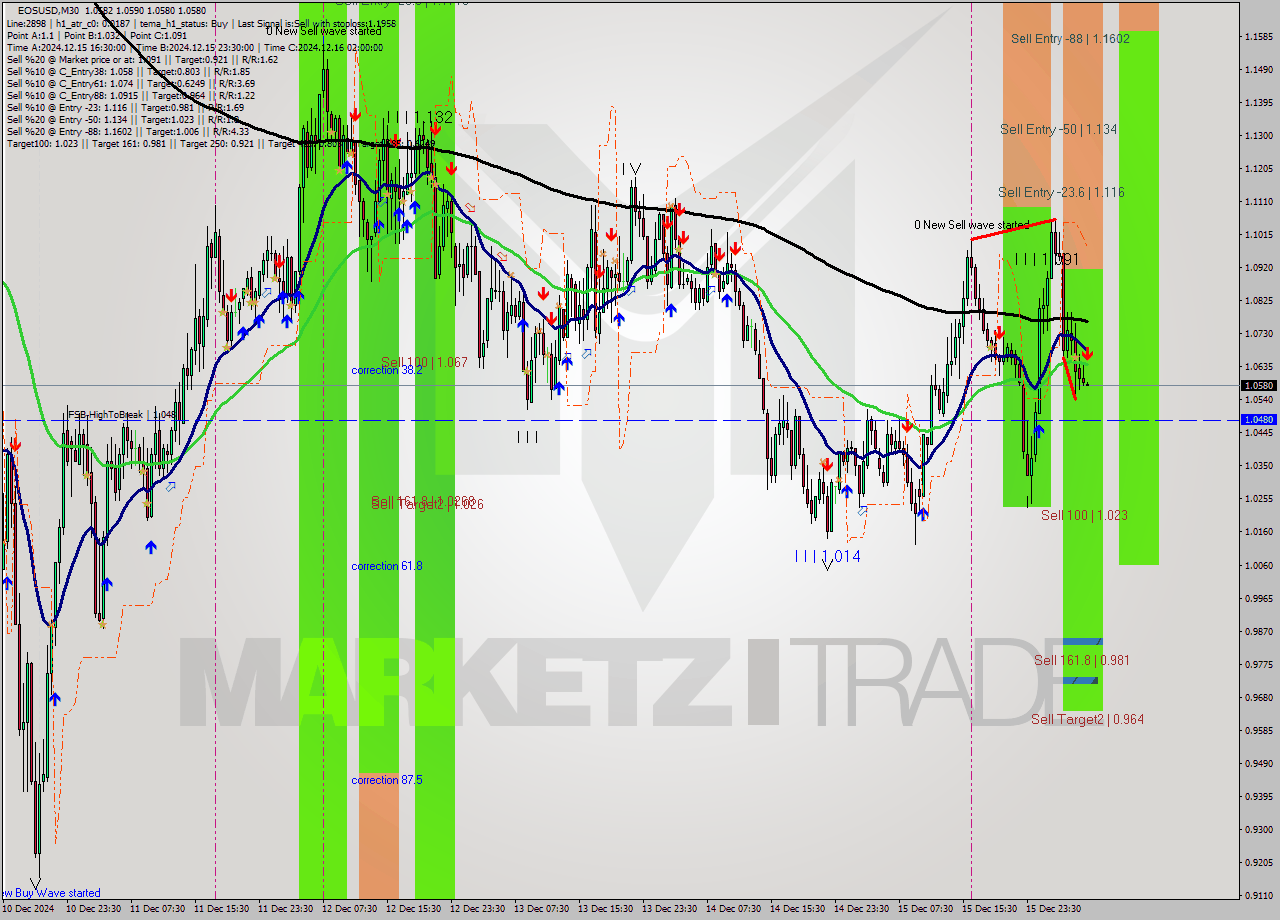Select the 'I I I 1.132' wave label

pos(420,117)
